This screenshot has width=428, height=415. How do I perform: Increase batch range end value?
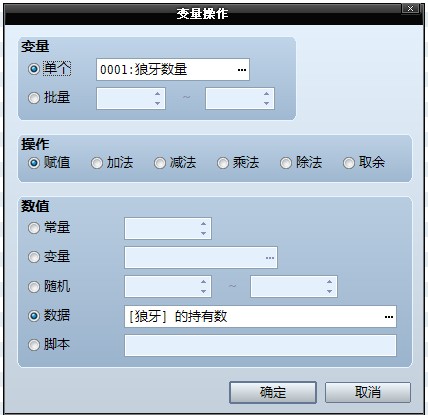click(x=266, y=94)
